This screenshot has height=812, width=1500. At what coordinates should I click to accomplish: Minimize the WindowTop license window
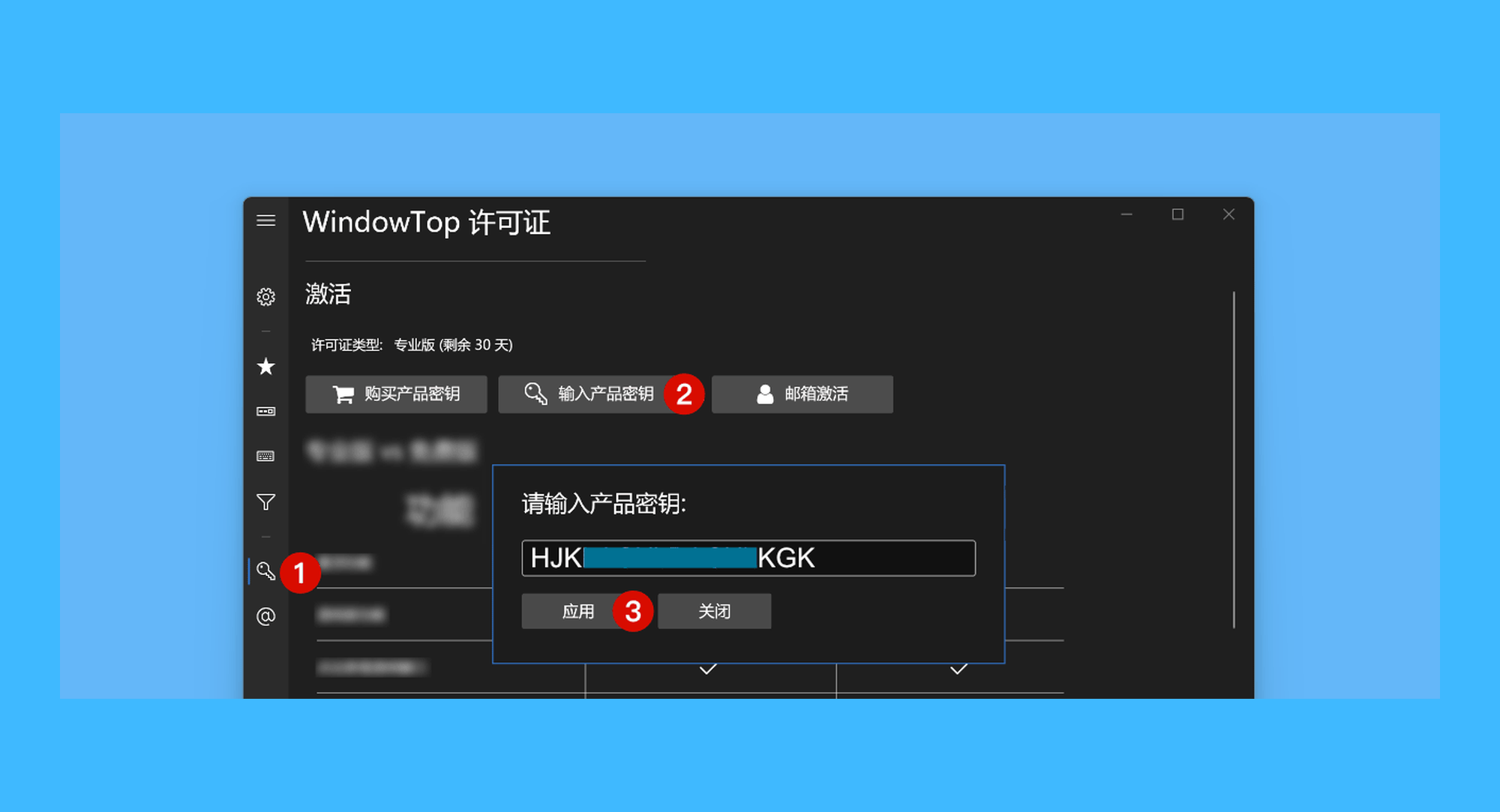click(x=1126, y=214)
